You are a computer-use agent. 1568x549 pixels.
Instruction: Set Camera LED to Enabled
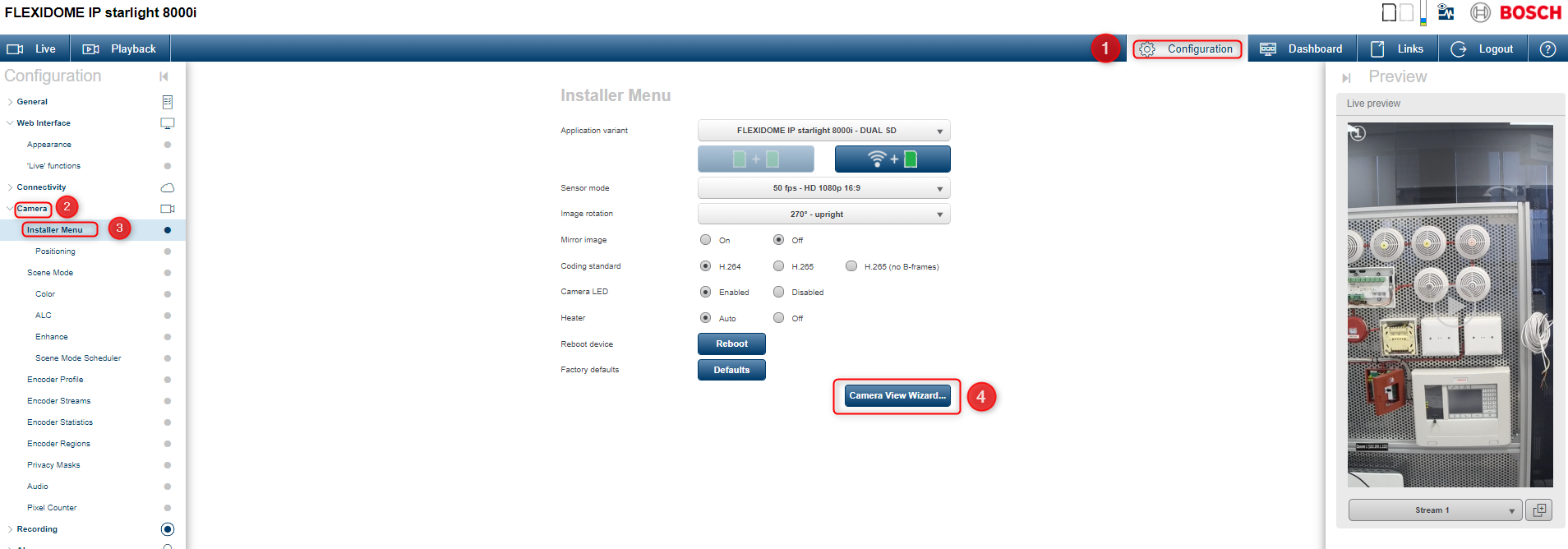point(705,292)
